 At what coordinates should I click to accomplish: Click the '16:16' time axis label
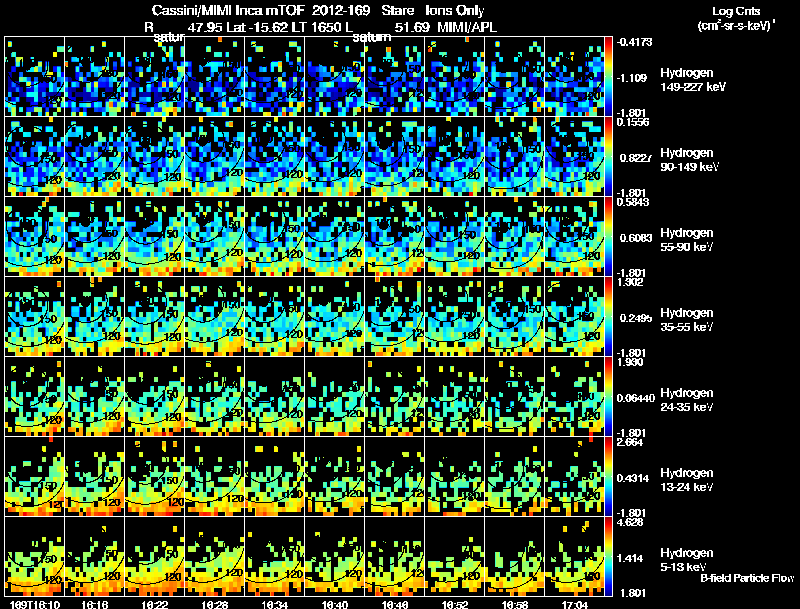point(94,605)
